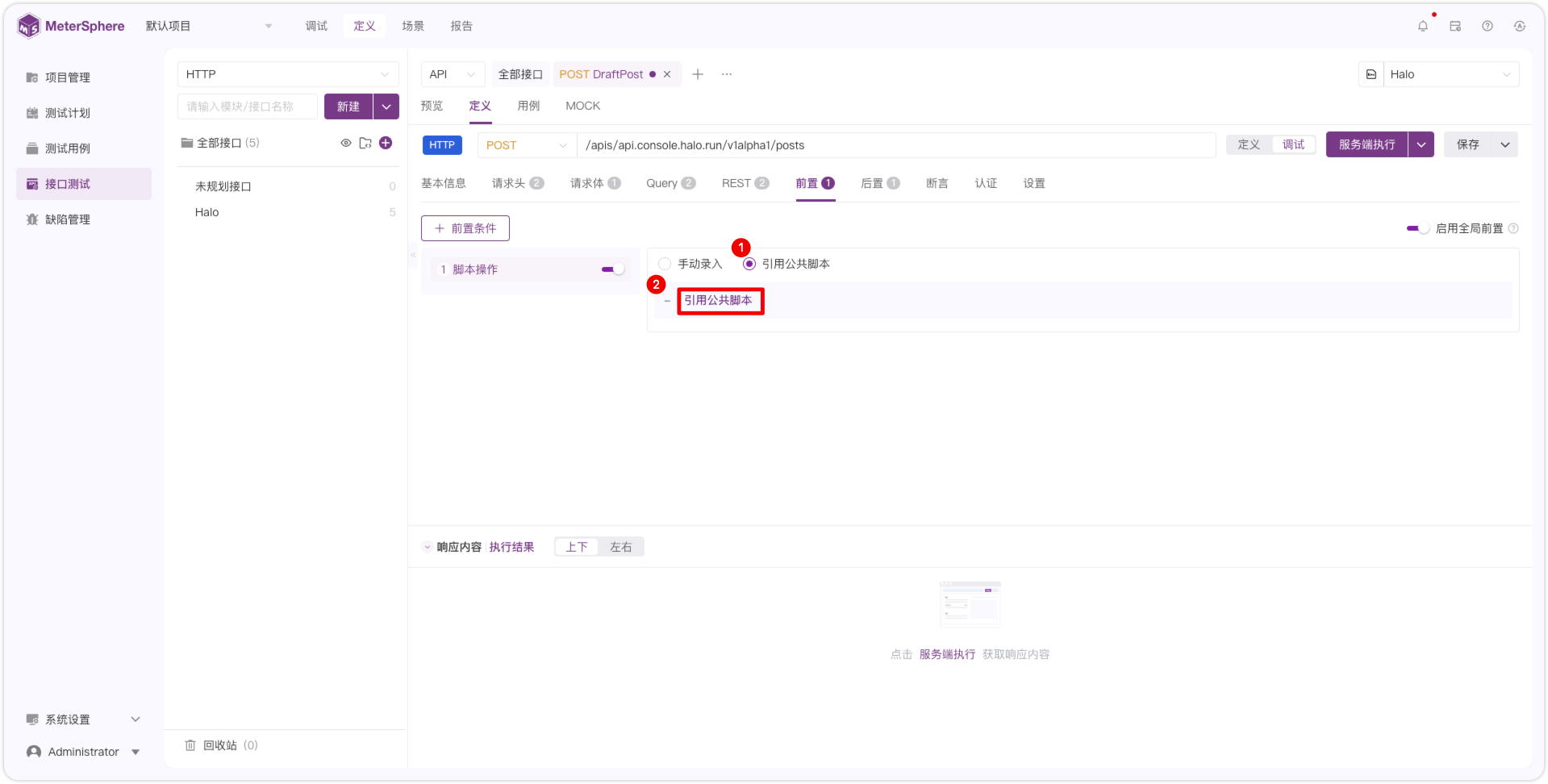Screen dimensions: 1548x784
Task: Click the eye icon beside 全部接口
Action: pos(346,143)
